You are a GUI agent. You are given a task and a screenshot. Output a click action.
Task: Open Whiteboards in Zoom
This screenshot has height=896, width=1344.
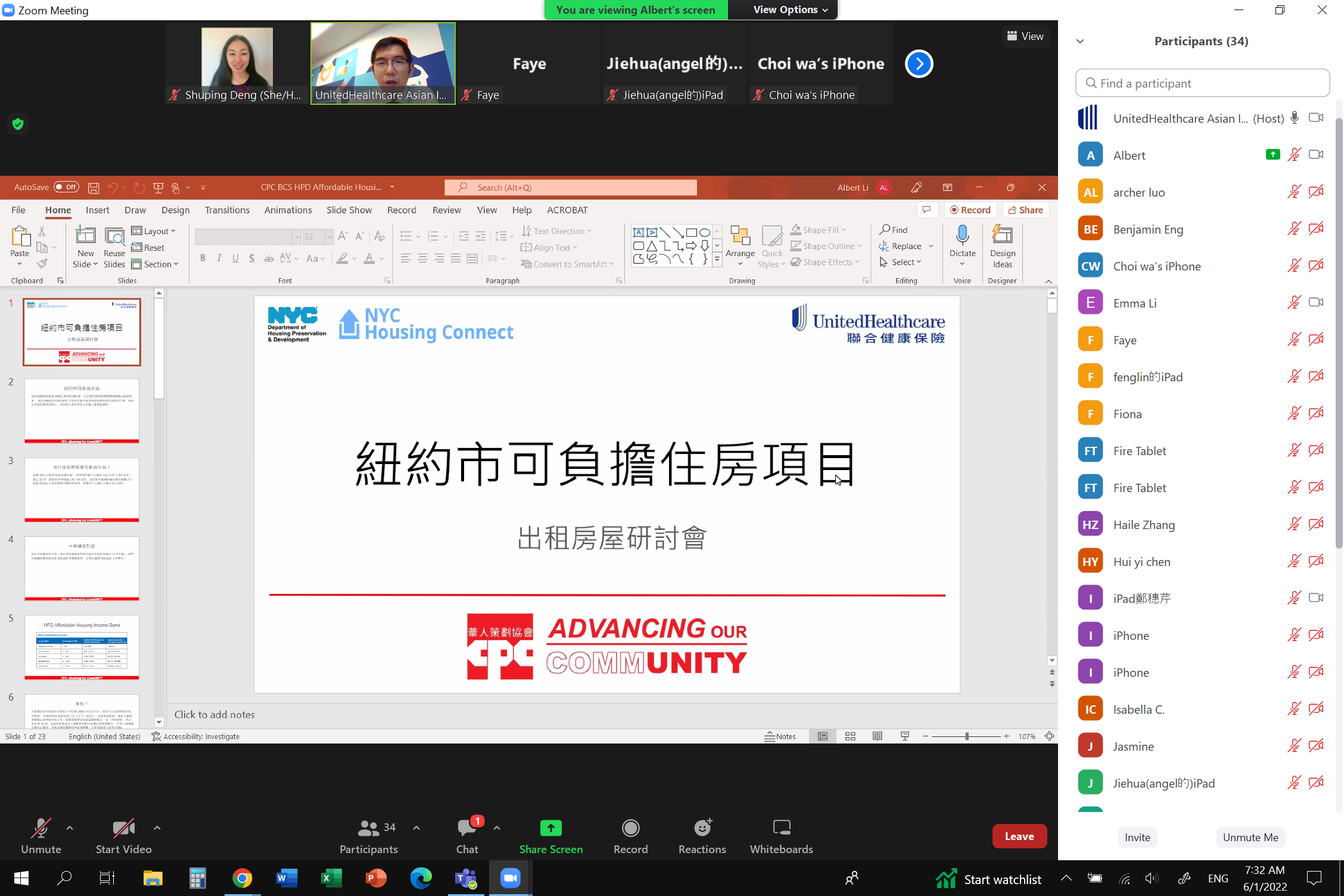(x=781, y=835)
